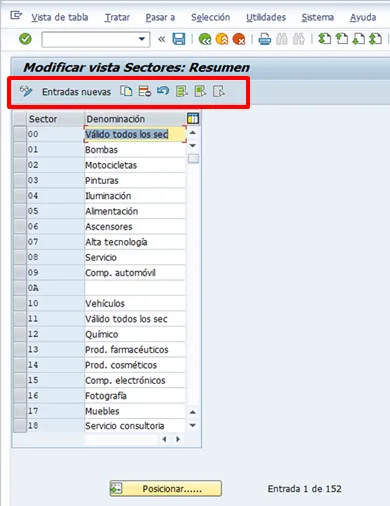Click the Select block icon
Viewport: 390px width, 506px height.
[200, 91]
